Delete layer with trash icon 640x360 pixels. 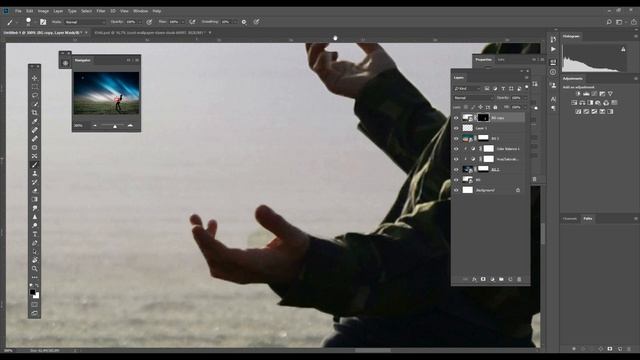(x=519, y=279)
